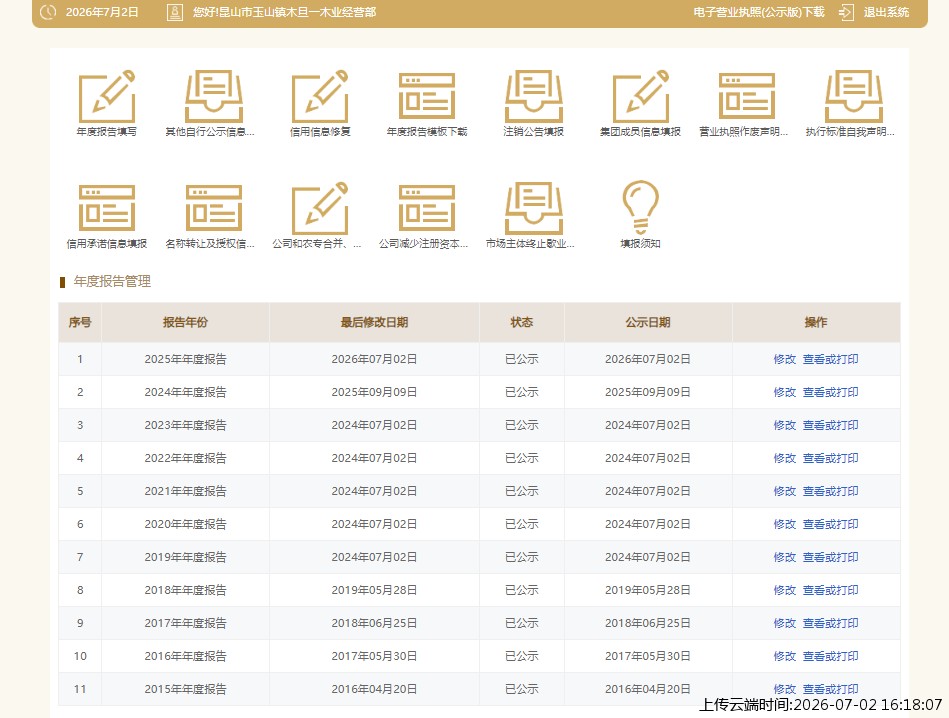Click 修改 for 2020年年度报告
The height and width of the screenshot is (718, 949).
784,524
